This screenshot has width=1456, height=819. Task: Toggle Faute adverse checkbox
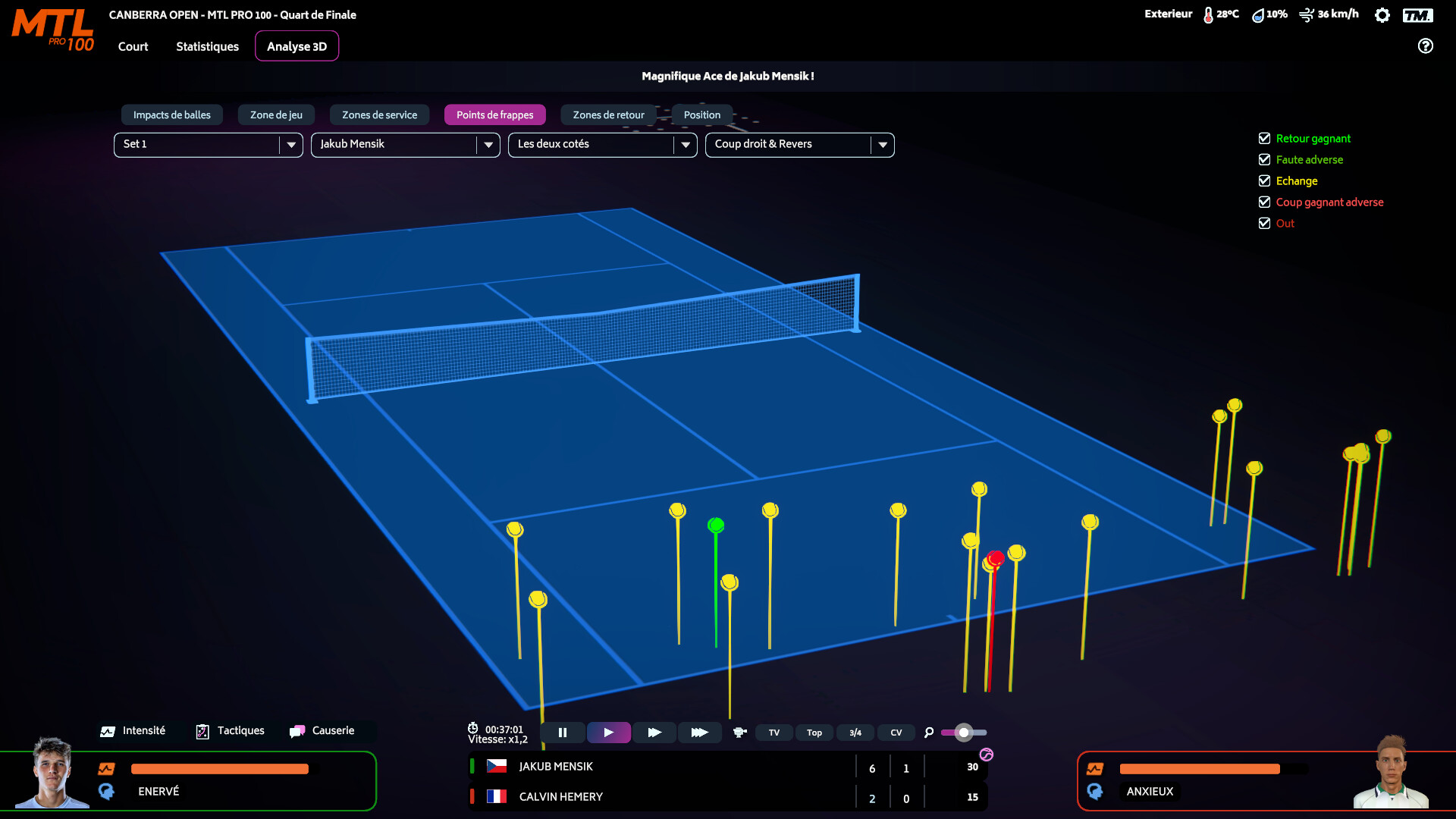[x=1264, y=159]
